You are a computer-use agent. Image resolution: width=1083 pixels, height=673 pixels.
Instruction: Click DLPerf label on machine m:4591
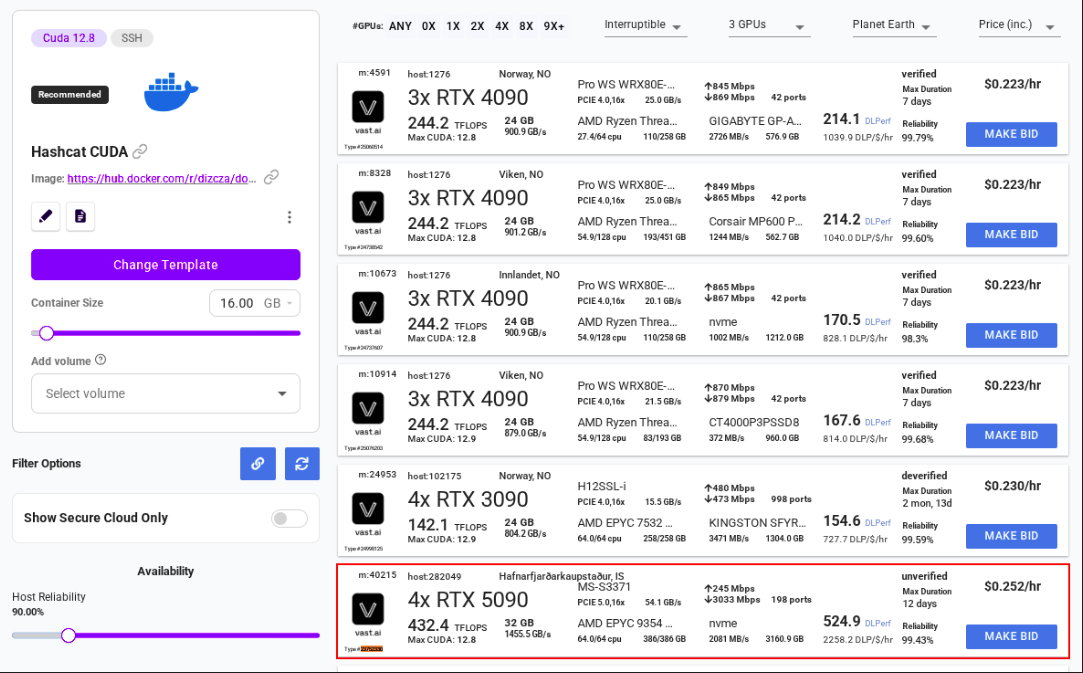tap(878, 121)
